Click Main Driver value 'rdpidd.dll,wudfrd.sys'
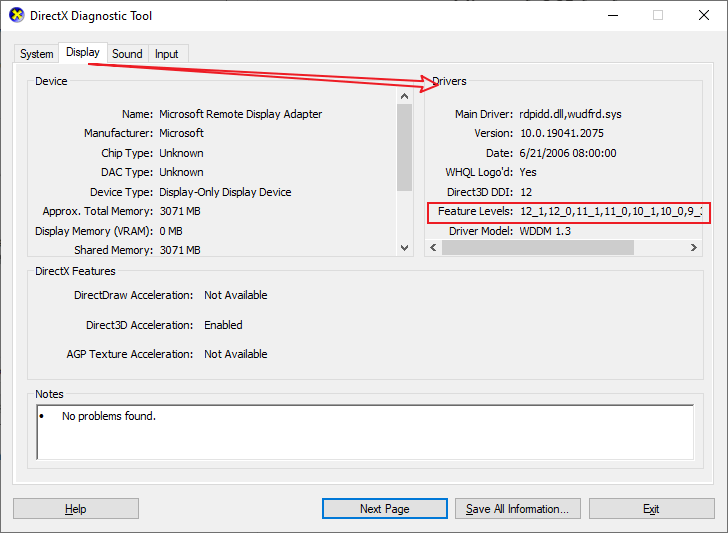This screenshot has height=533, width=728. tap(570, 114)
